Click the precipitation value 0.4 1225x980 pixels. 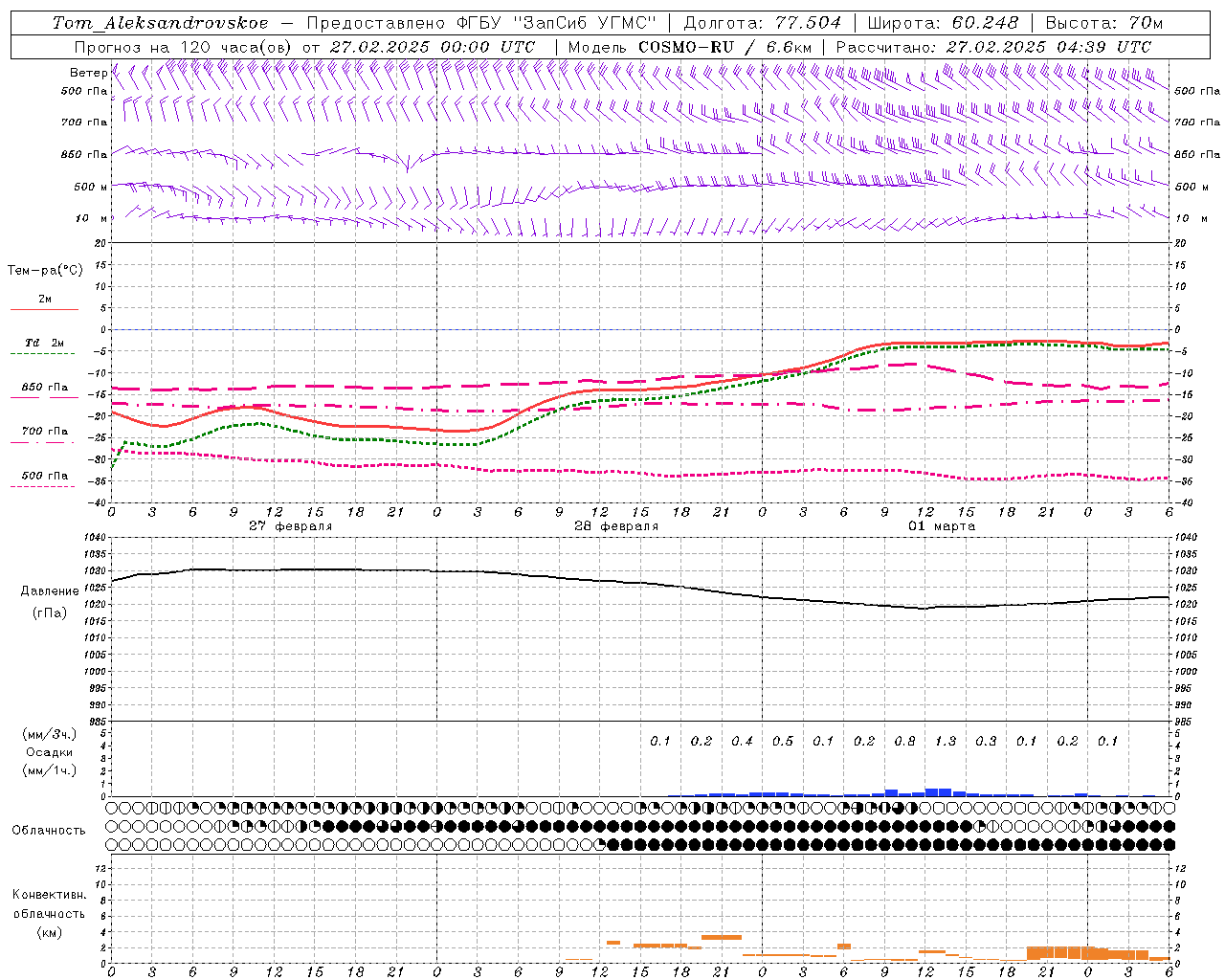(x=742, y=742)
